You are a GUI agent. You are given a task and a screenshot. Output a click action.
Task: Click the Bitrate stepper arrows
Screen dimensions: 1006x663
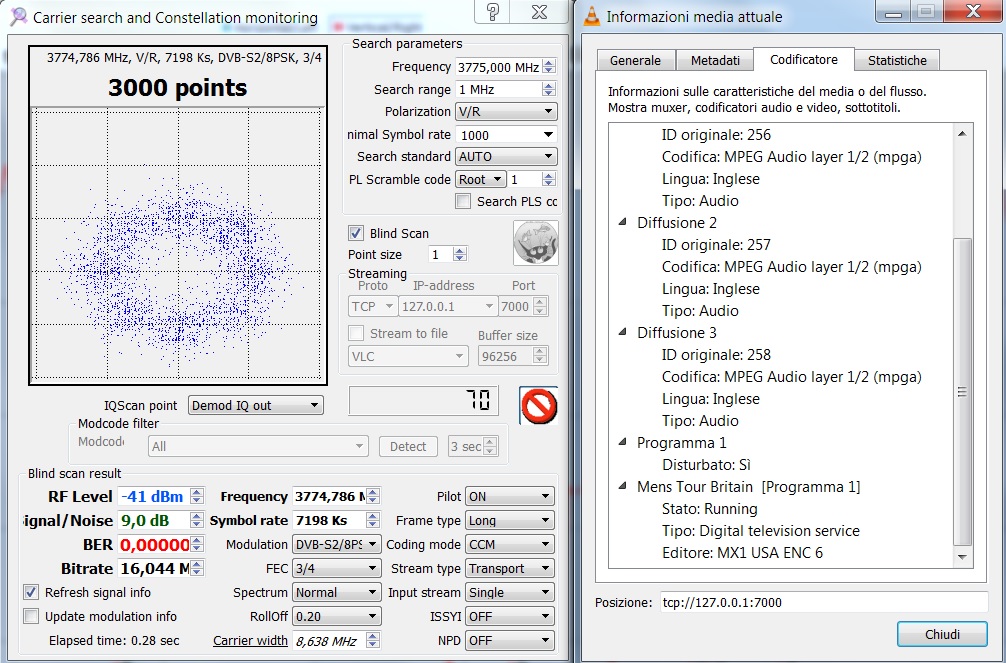[x=197, y=569]
